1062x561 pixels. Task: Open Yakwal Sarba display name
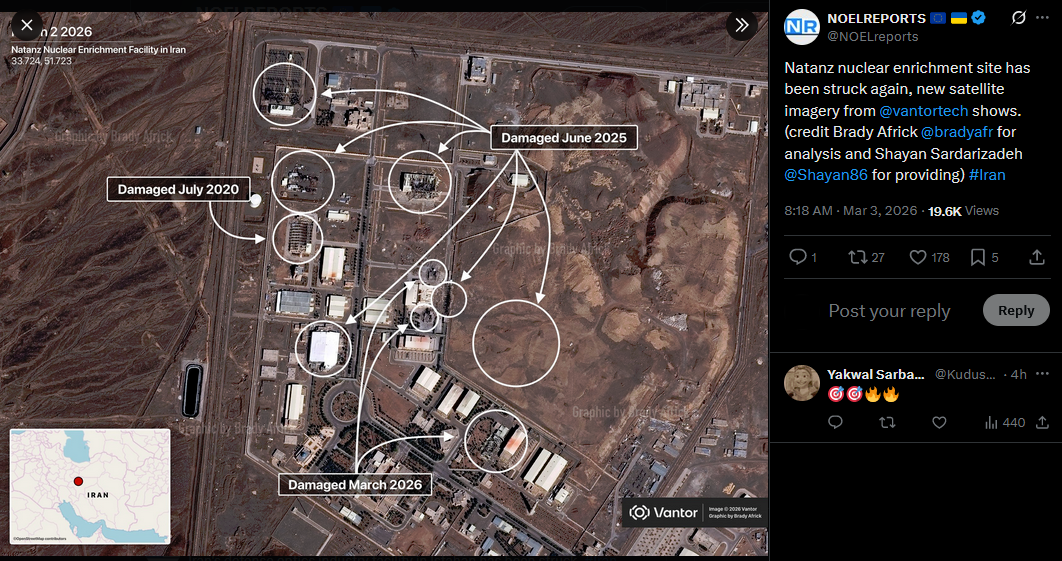click(876, 375)
